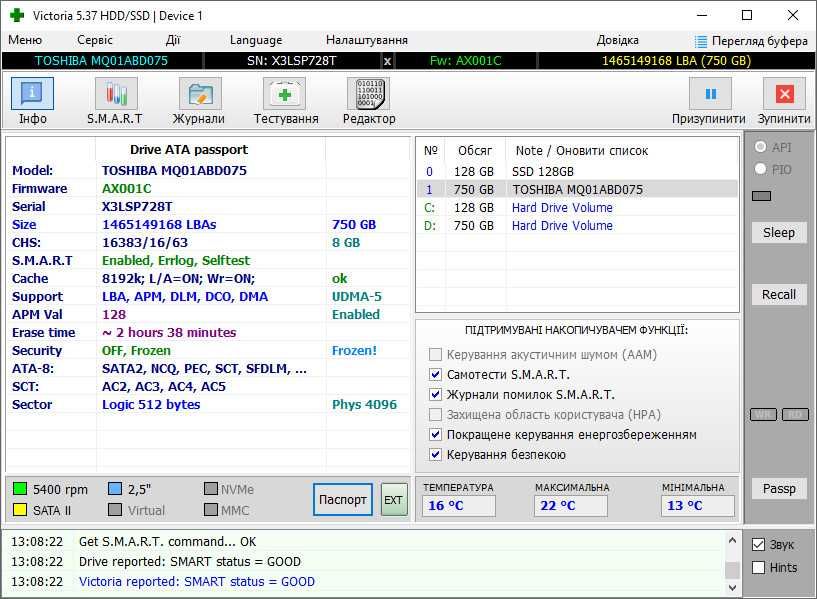The width and height of the screenshot is (817, 599).
Task: Click the gray MMC indicator
Action: click(x=211, y=509)
